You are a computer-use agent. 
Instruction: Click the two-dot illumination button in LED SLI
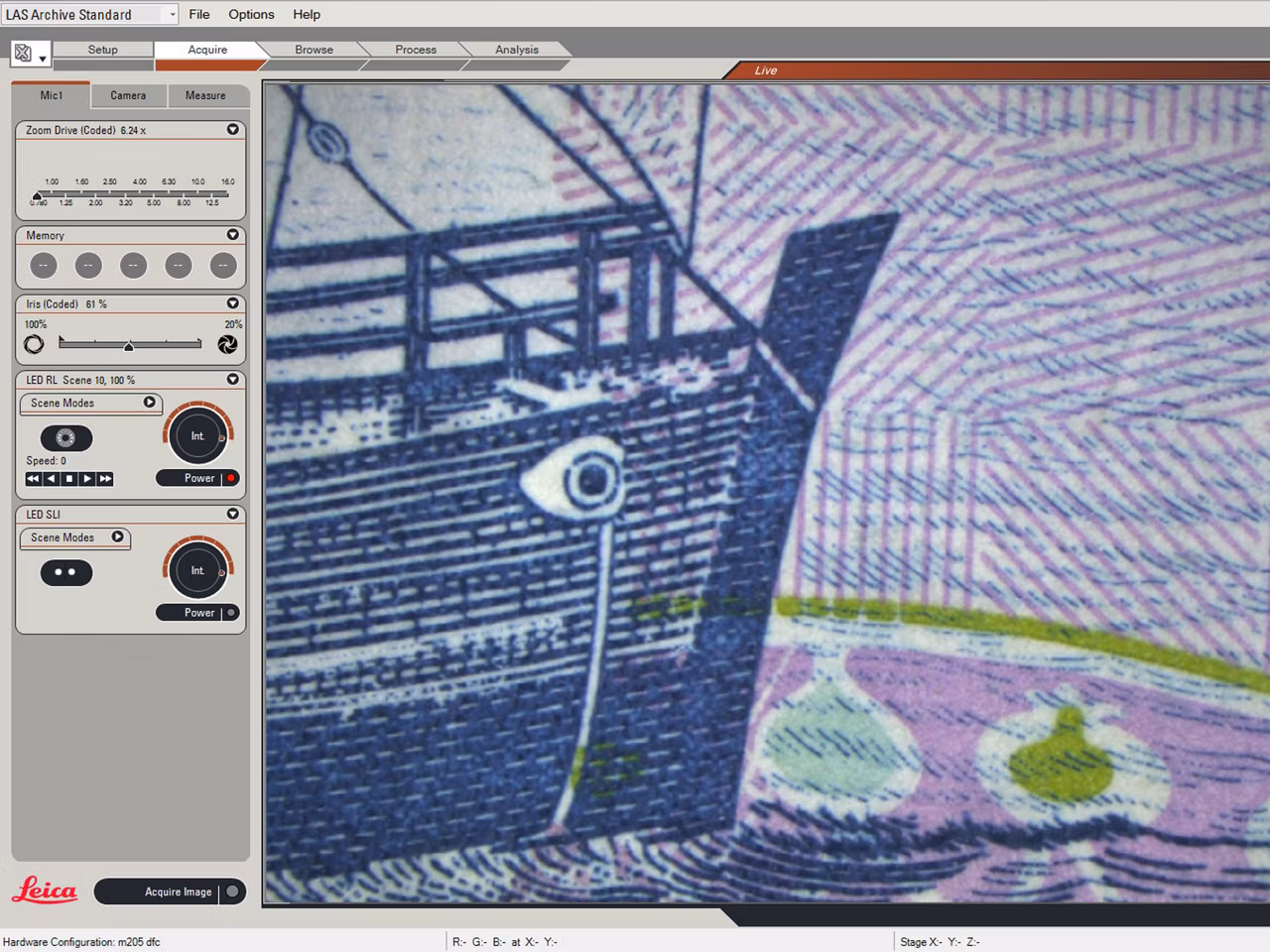pos(65,573)
